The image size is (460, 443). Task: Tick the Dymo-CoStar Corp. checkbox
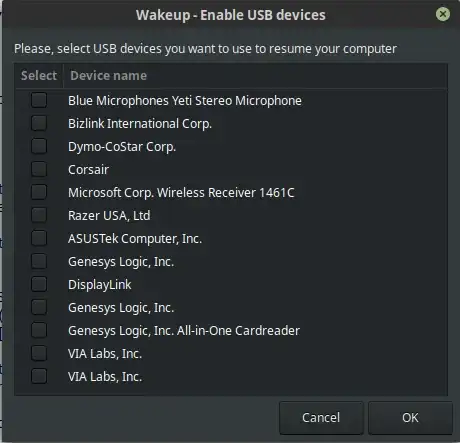39,146
